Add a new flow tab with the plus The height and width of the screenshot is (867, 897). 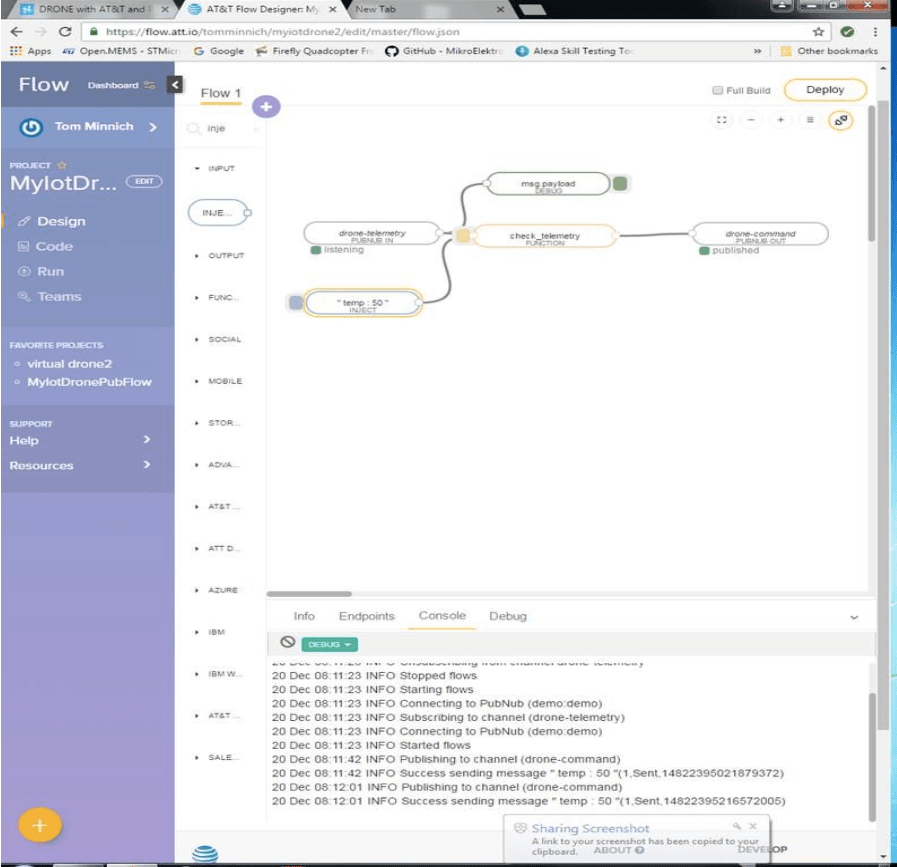click(x=266, y=107)
